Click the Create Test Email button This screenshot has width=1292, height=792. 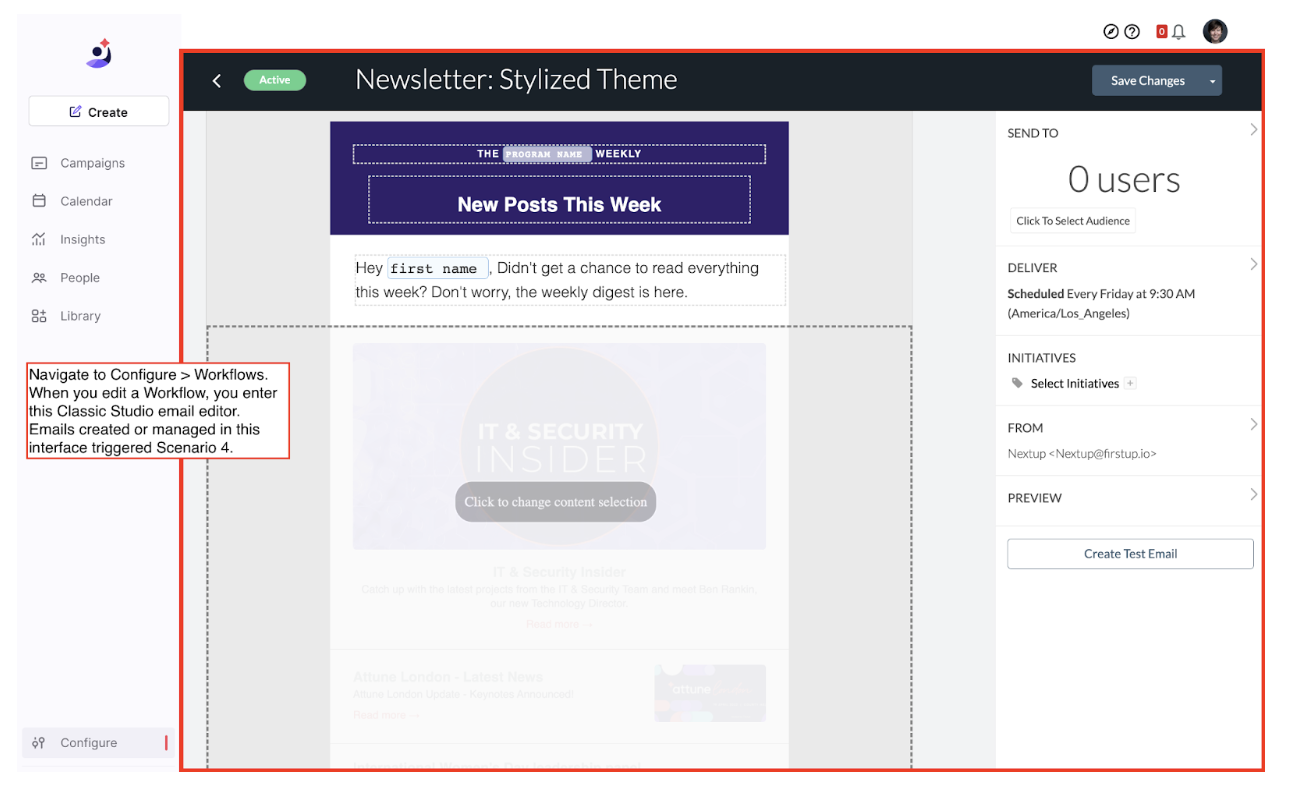pos(1129,553)
